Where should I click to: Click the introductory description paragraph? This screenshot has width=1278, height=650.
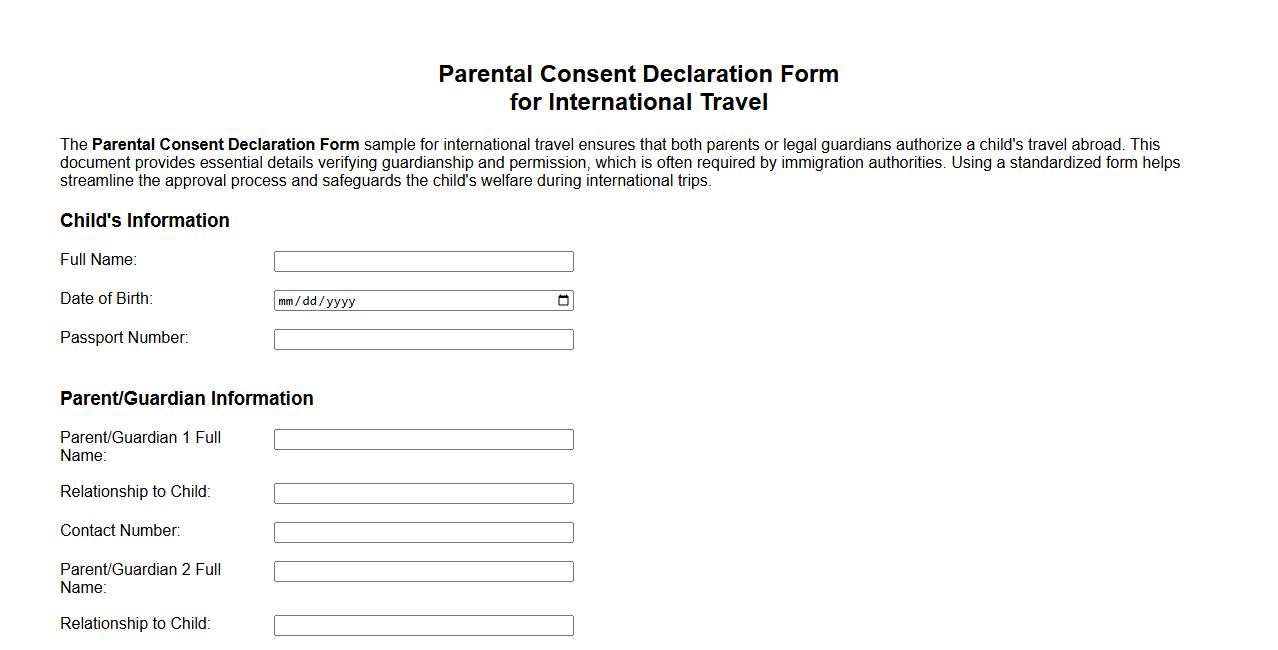point(620,162)
